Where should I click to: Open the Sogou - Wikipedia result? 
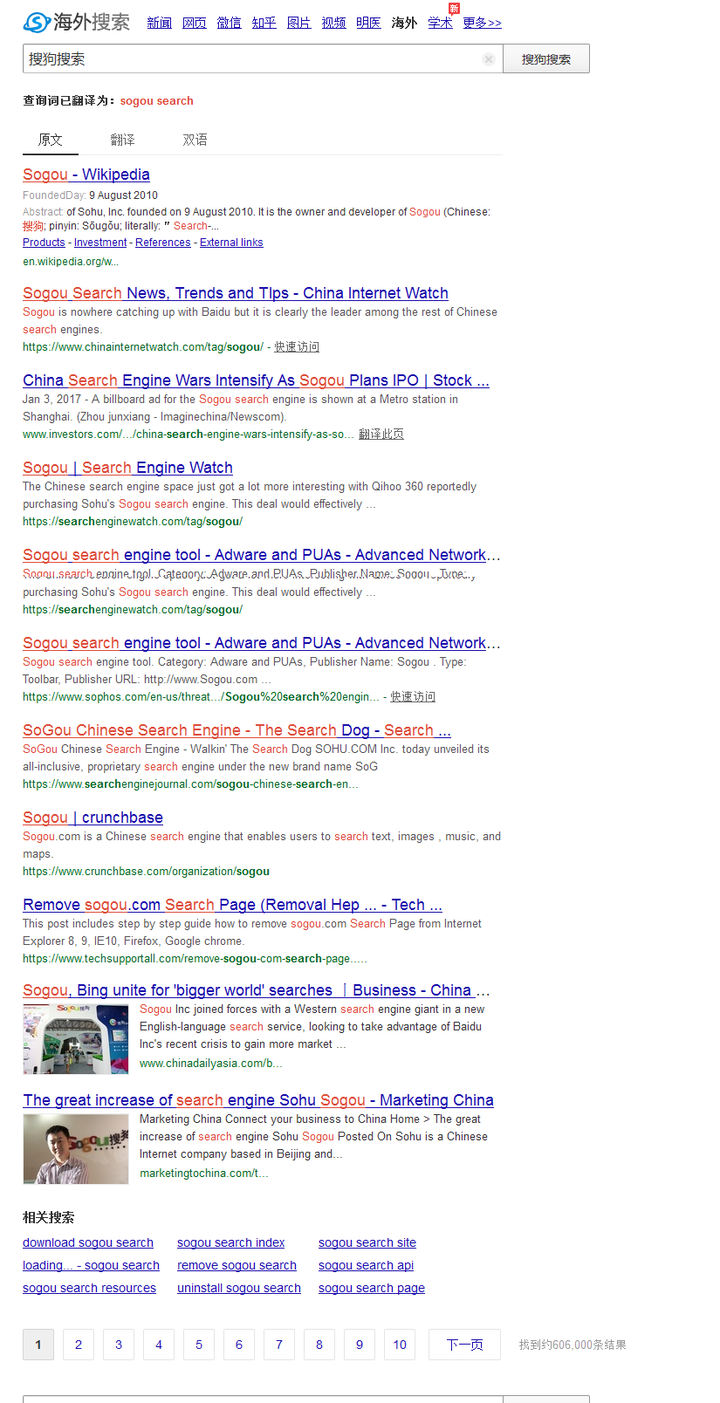[x=86, y=174]
